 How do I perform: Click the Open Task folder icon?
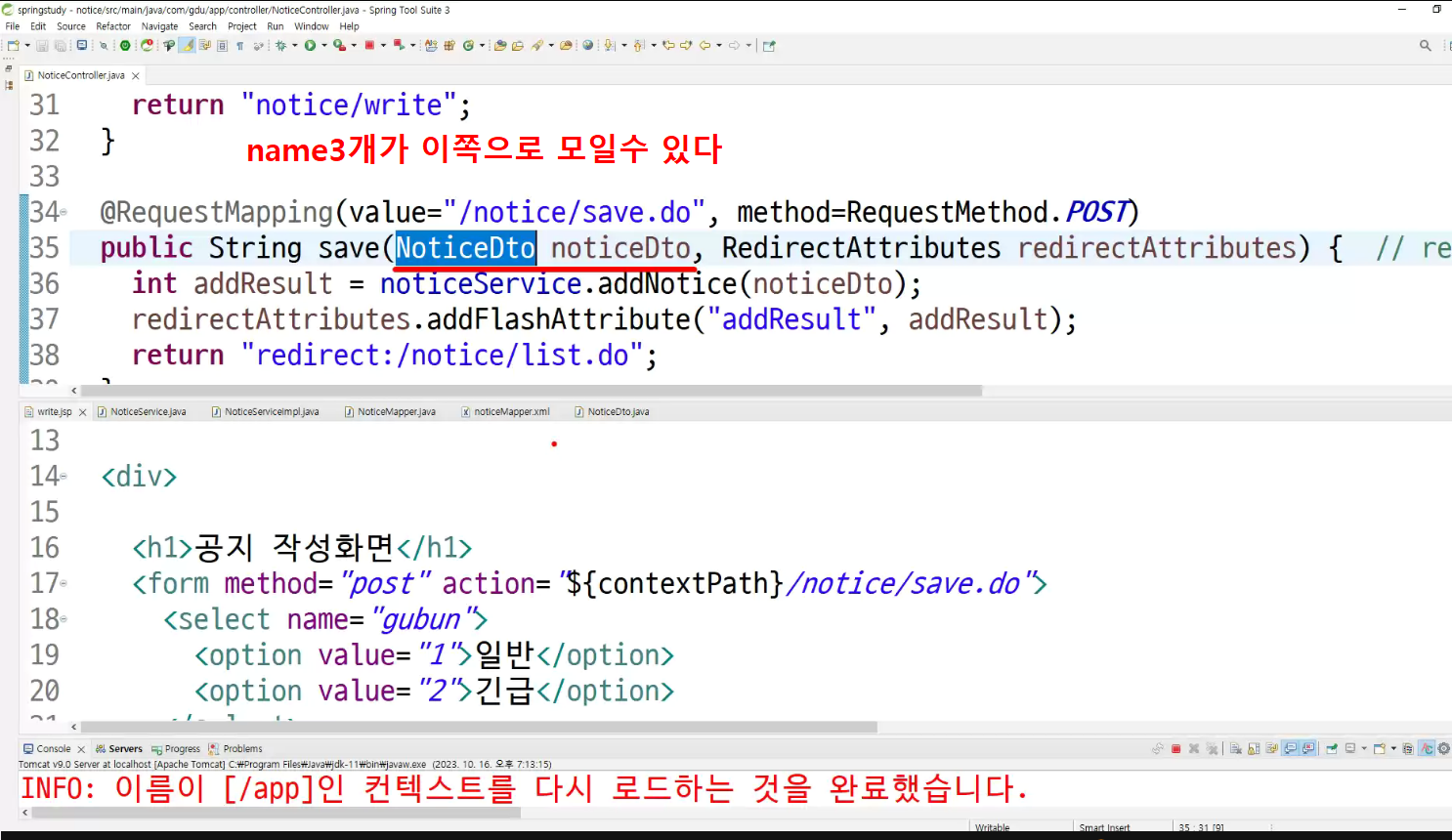(518, 45)
